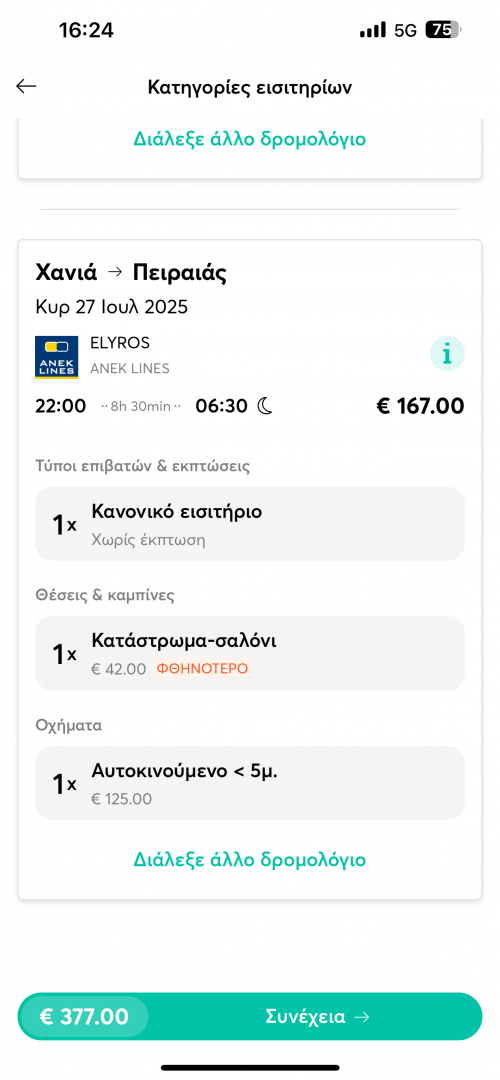The width and height of the screenshot is (500, 1080).
Task: Tap the Χανιά → Πειραιάς route heading
Action: [131, 273]
